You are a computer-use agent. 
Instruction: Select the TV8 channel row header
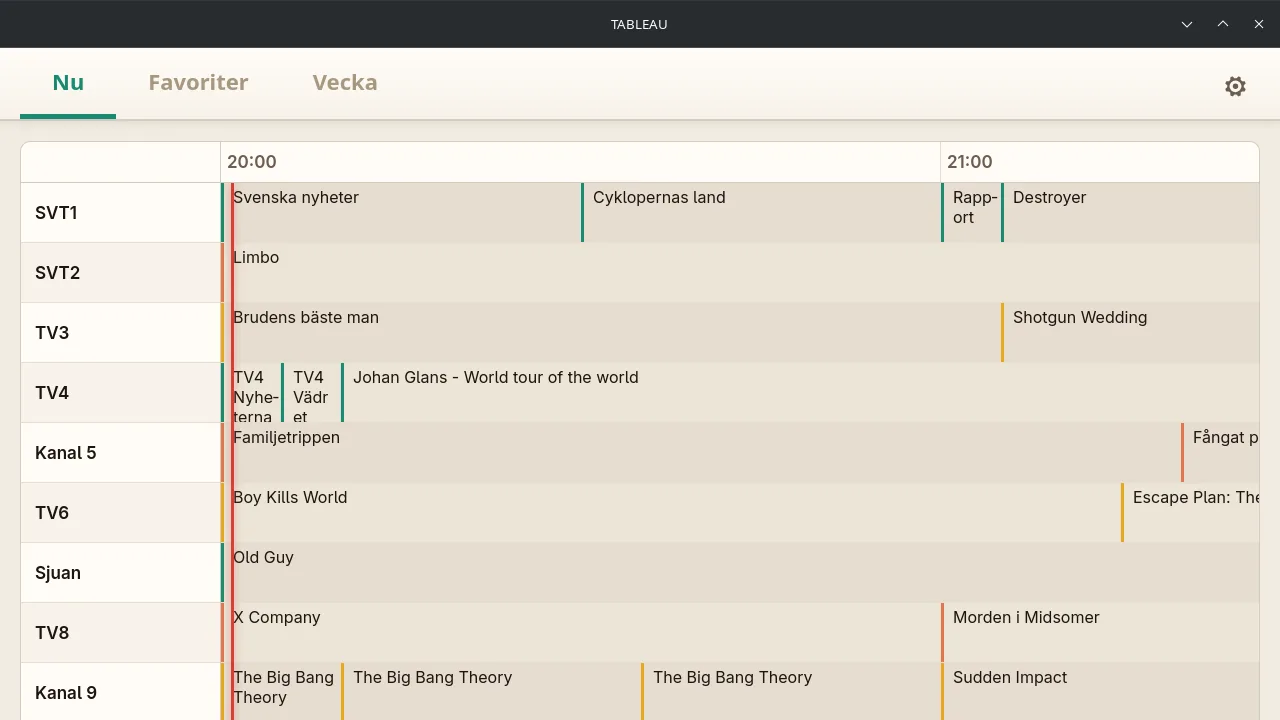(121, 632)
